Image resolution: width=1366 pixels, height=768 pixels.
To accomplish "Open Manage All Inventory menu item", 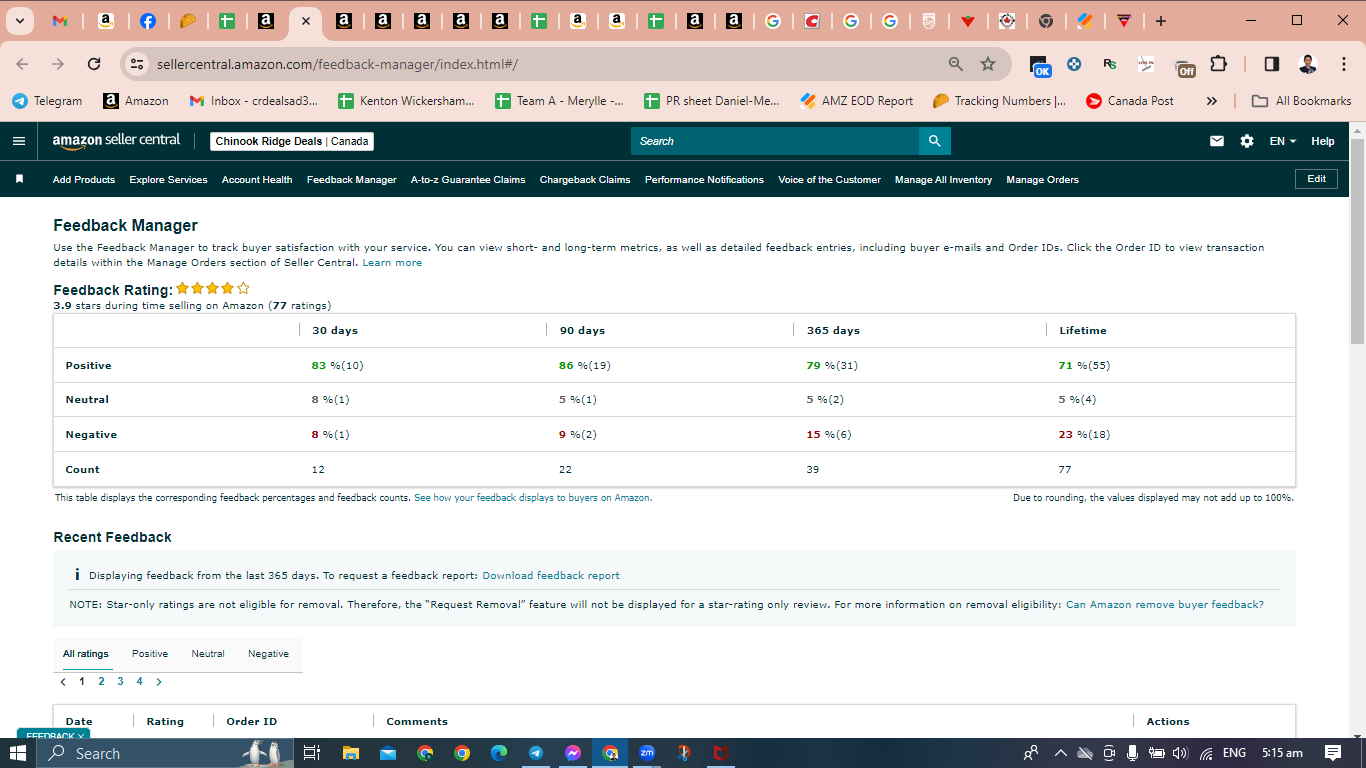I will [943, 180].
